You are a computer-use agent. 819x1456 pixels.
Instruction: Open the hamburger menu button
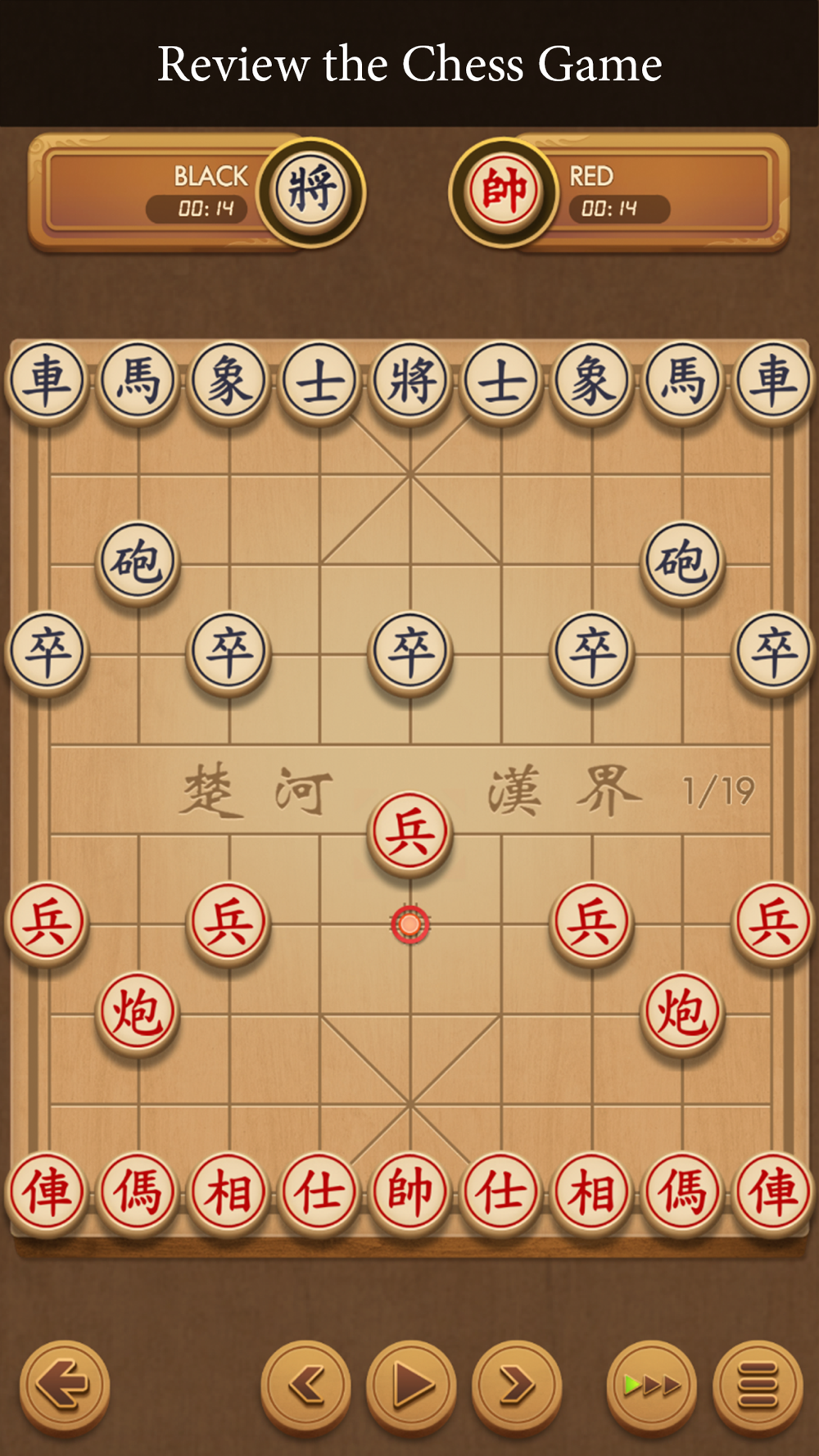pyautogui.click(x=758, y=1386)
